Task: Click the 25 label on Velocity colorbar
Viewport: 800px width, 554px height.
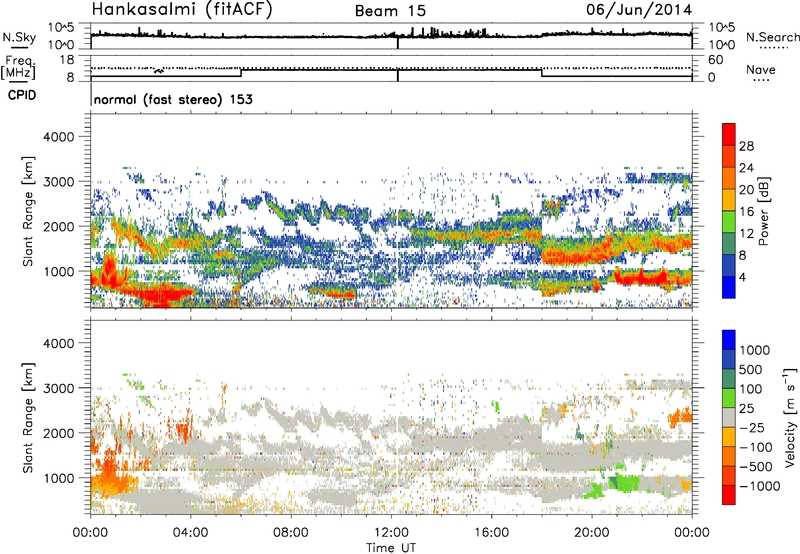Action: click(747, 409)
